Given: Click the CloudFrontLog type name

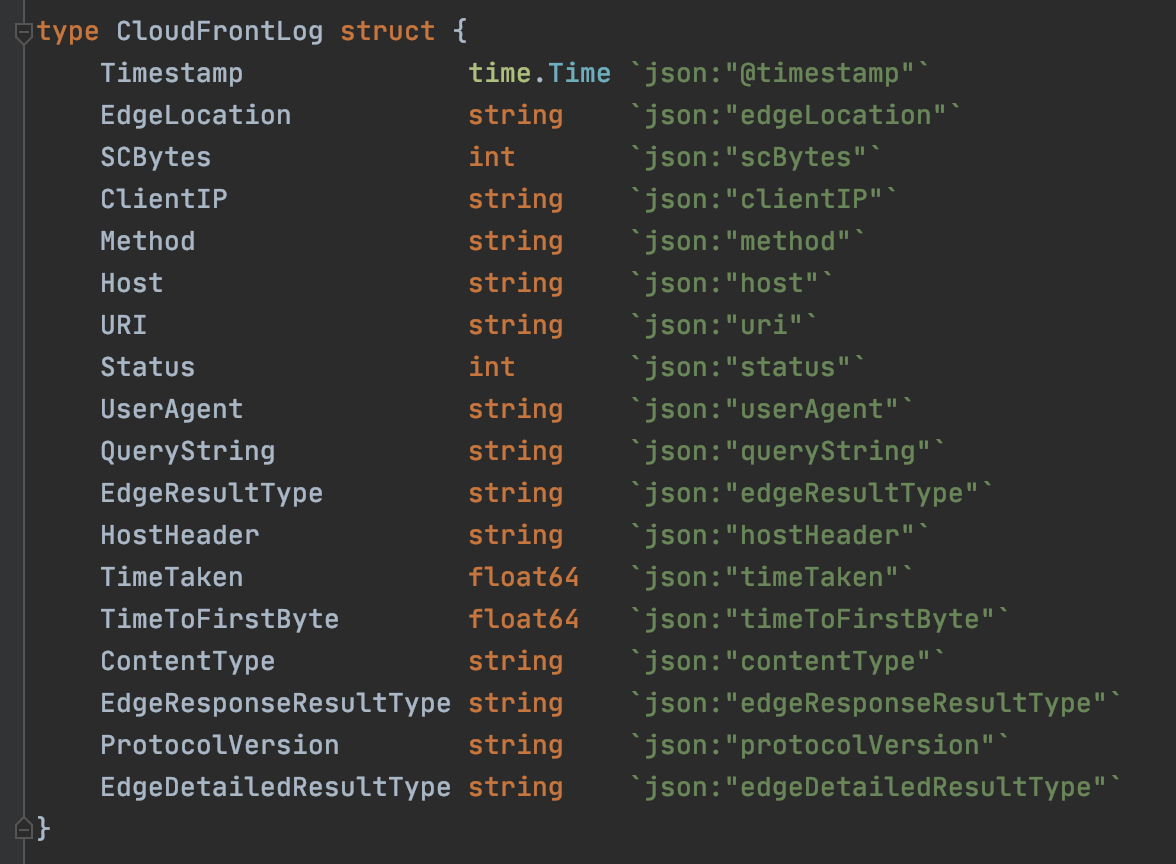Looking at the screenshot, I should click(220, 32).
